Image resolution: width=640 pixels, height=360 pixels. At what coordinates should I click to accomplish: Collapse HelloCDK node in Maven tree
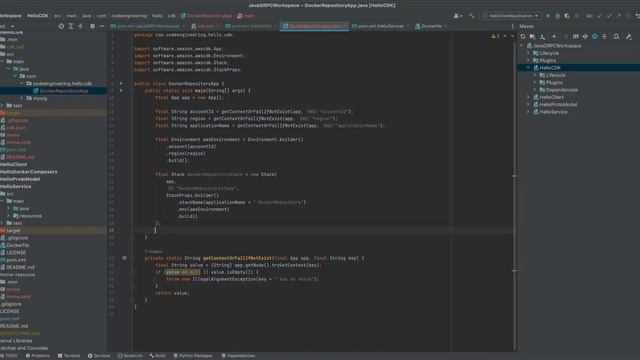click(528, 68)
